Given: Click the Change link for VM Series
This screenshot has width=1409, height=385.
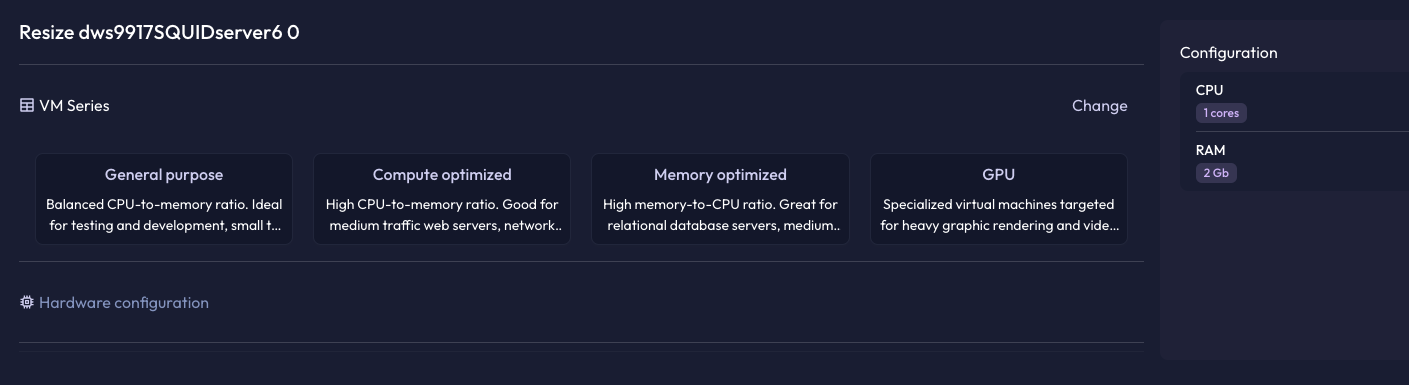Looking at the screenshot, I should [x=1099, y=105].
